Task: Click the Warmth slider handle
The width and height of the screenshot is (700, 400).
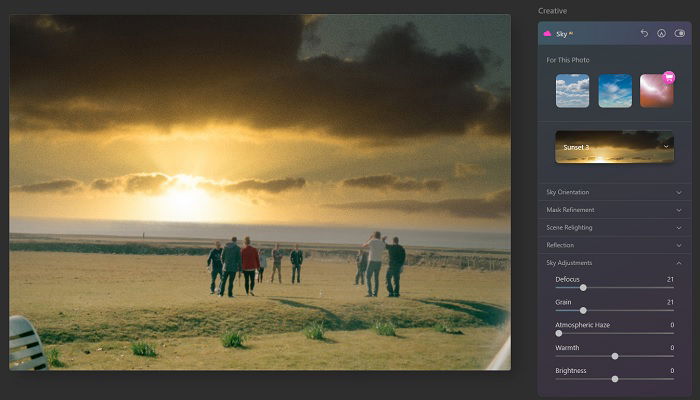Action: (614, 356)
